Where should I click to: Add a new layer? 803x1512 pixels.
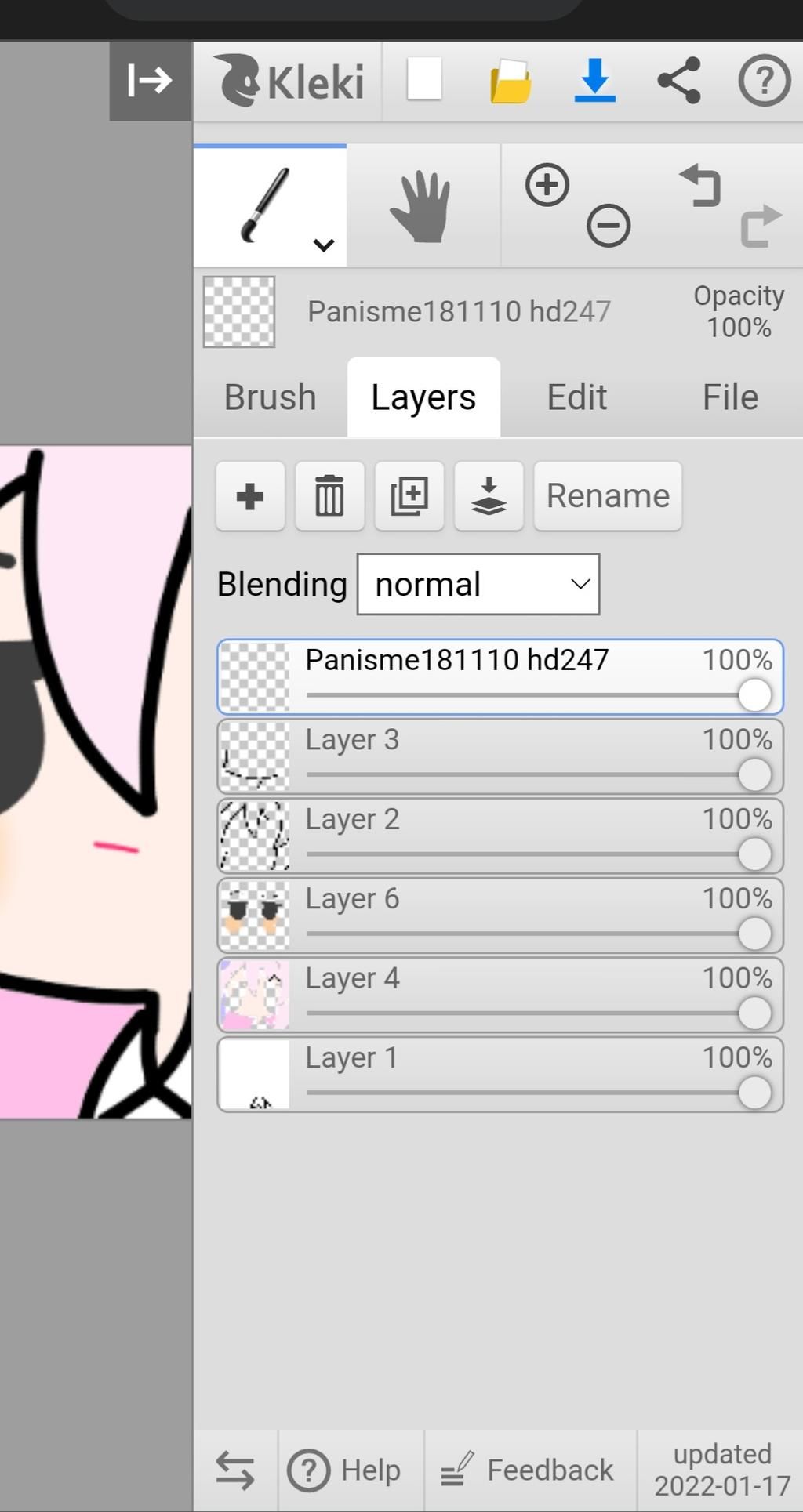pyautogui.click(x=250, y=496)
